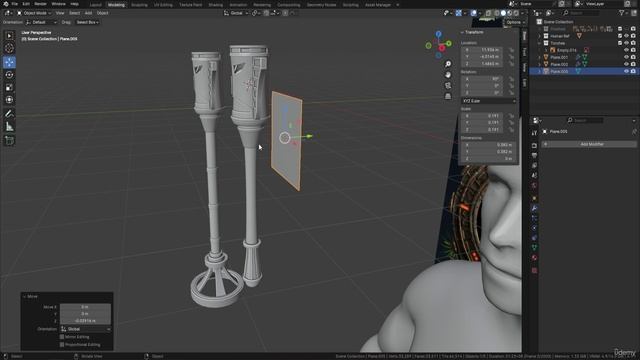Open the Modifiers wrench properties tab
The image size is (640, 360).
pos(534,208)
